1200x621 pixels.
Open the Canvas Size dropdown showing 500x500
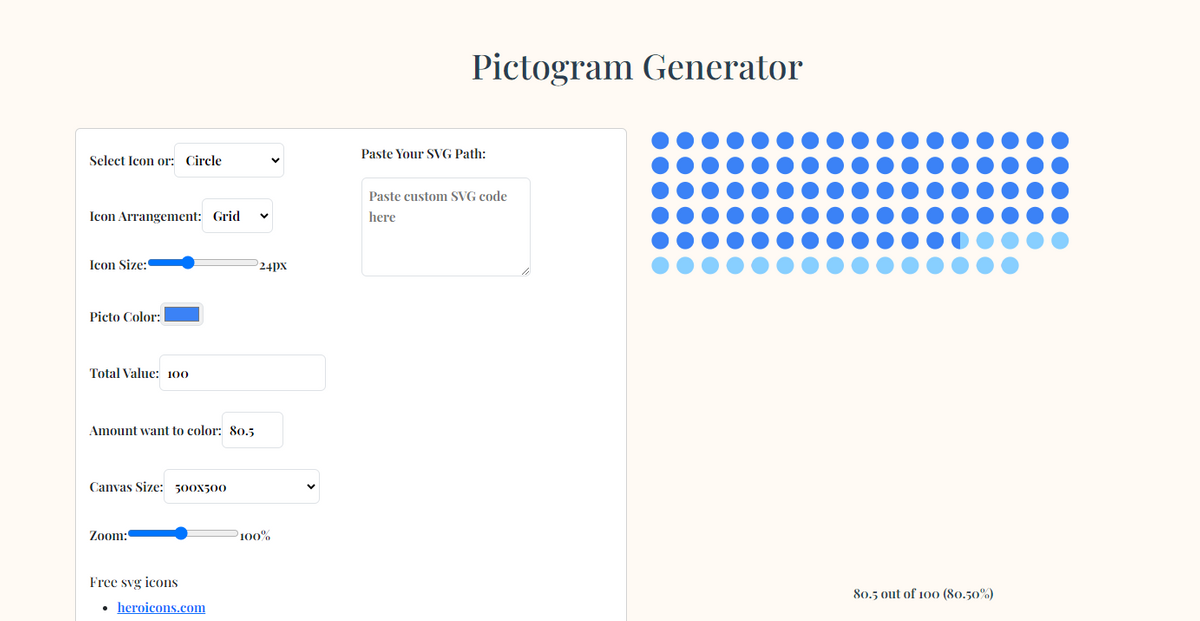click(241, 486)
